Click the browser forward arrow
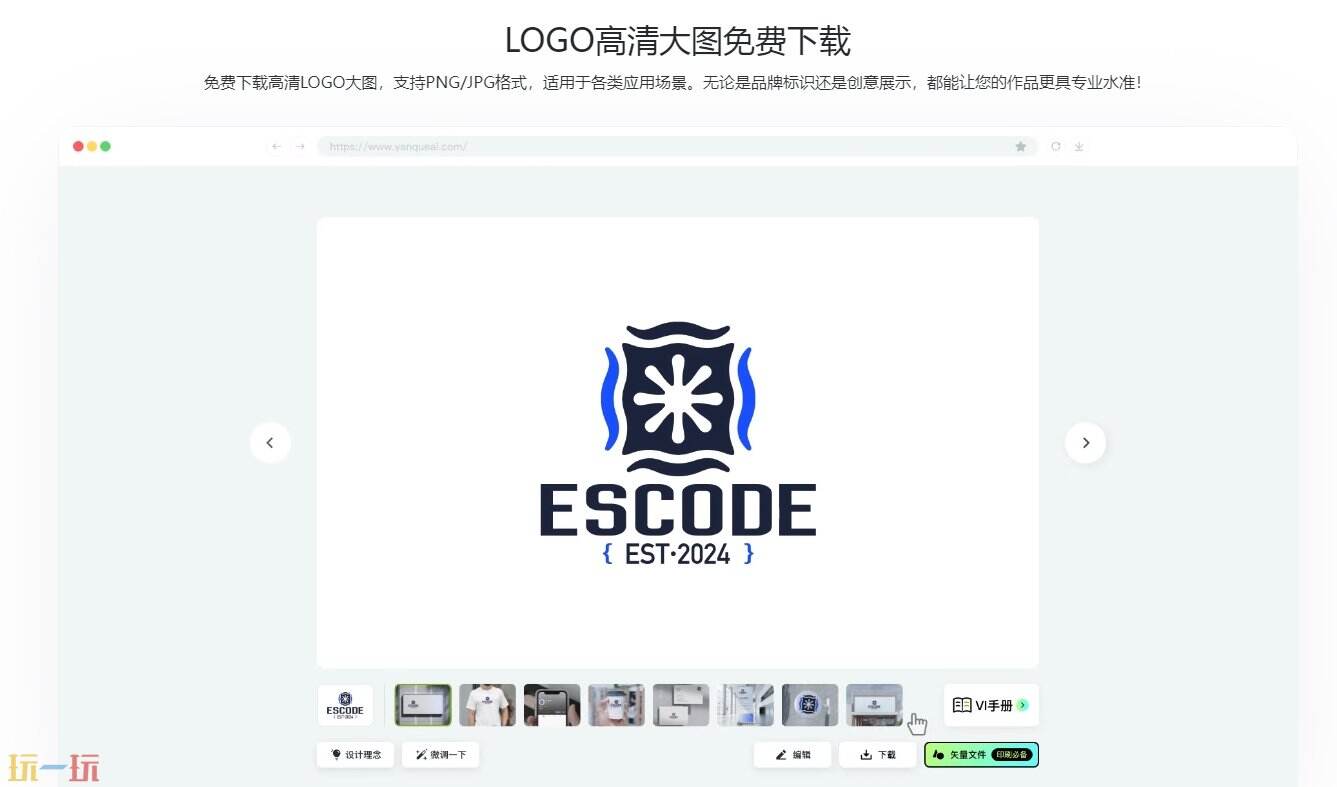The width and height of the screenshot is (1337, 787). click(x=300, y=146)
